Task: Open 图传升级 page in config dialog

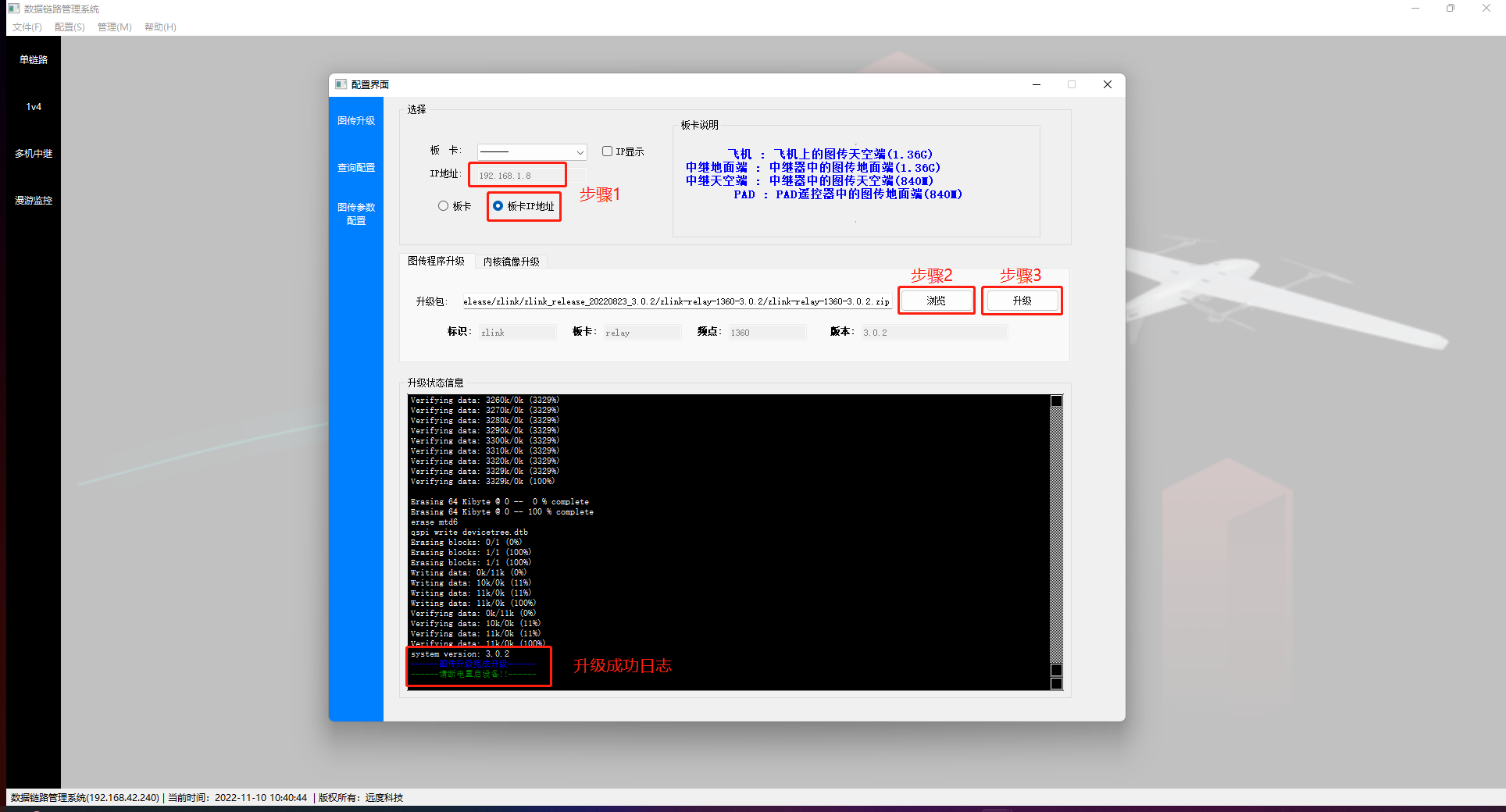Action: click(356, 120)
